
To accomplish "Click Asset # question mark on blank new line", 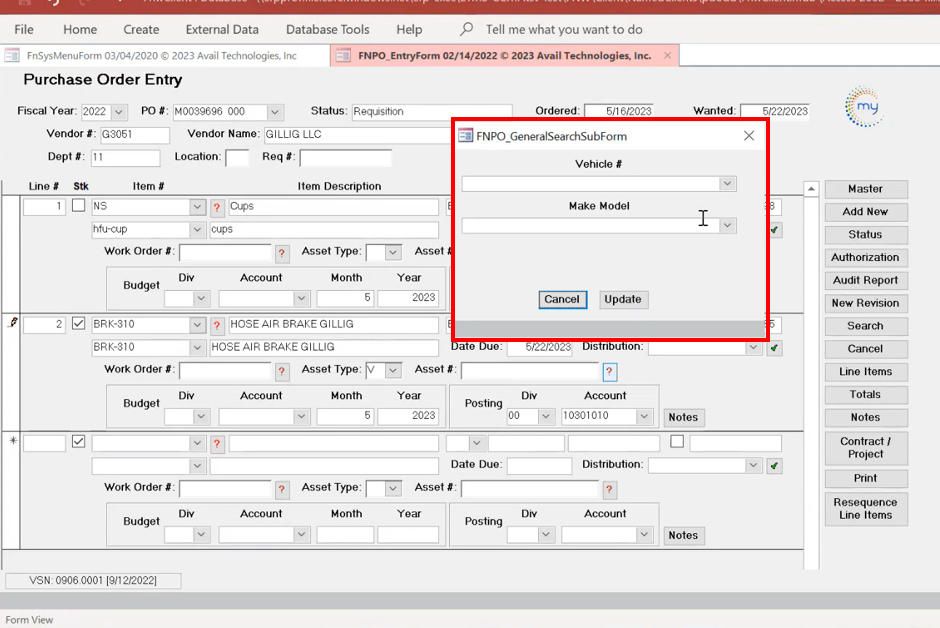I will pyautogui.click(x=609, y=489).
